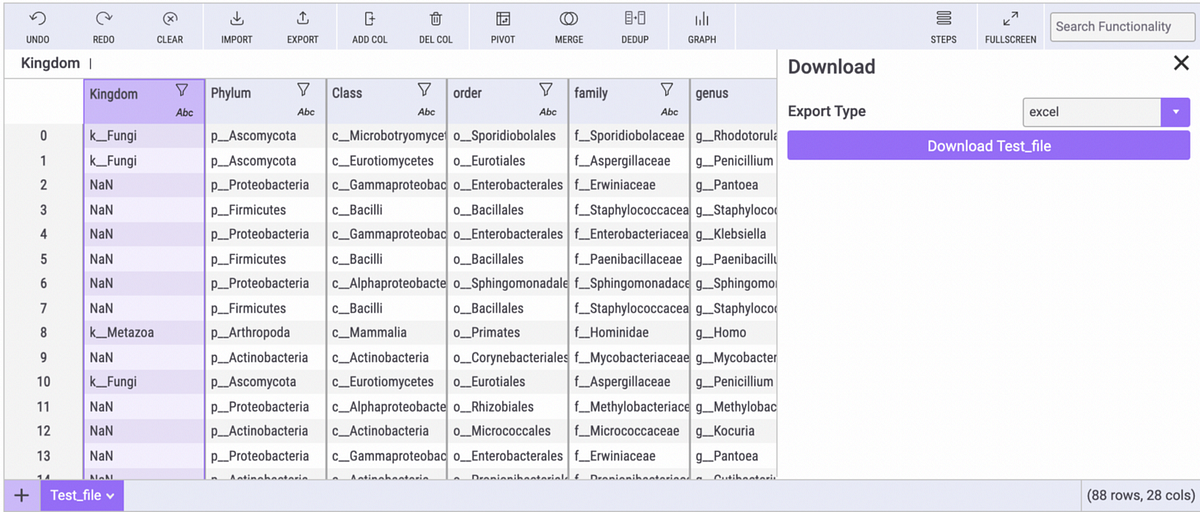Close the Download panel

(x=1180, y=64)
